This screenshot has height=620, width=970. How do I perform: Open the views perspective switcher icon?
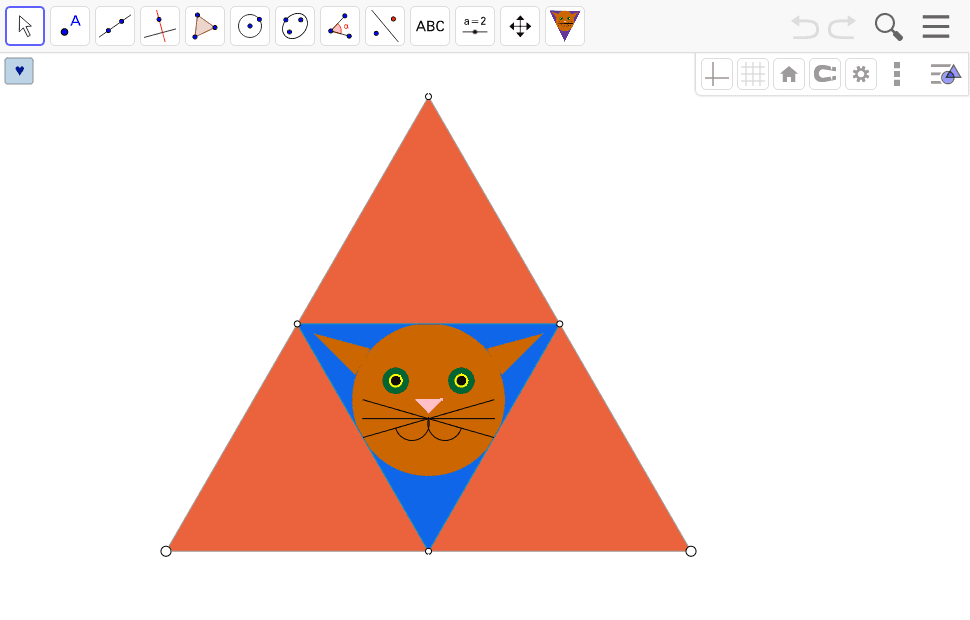point(946,74)
